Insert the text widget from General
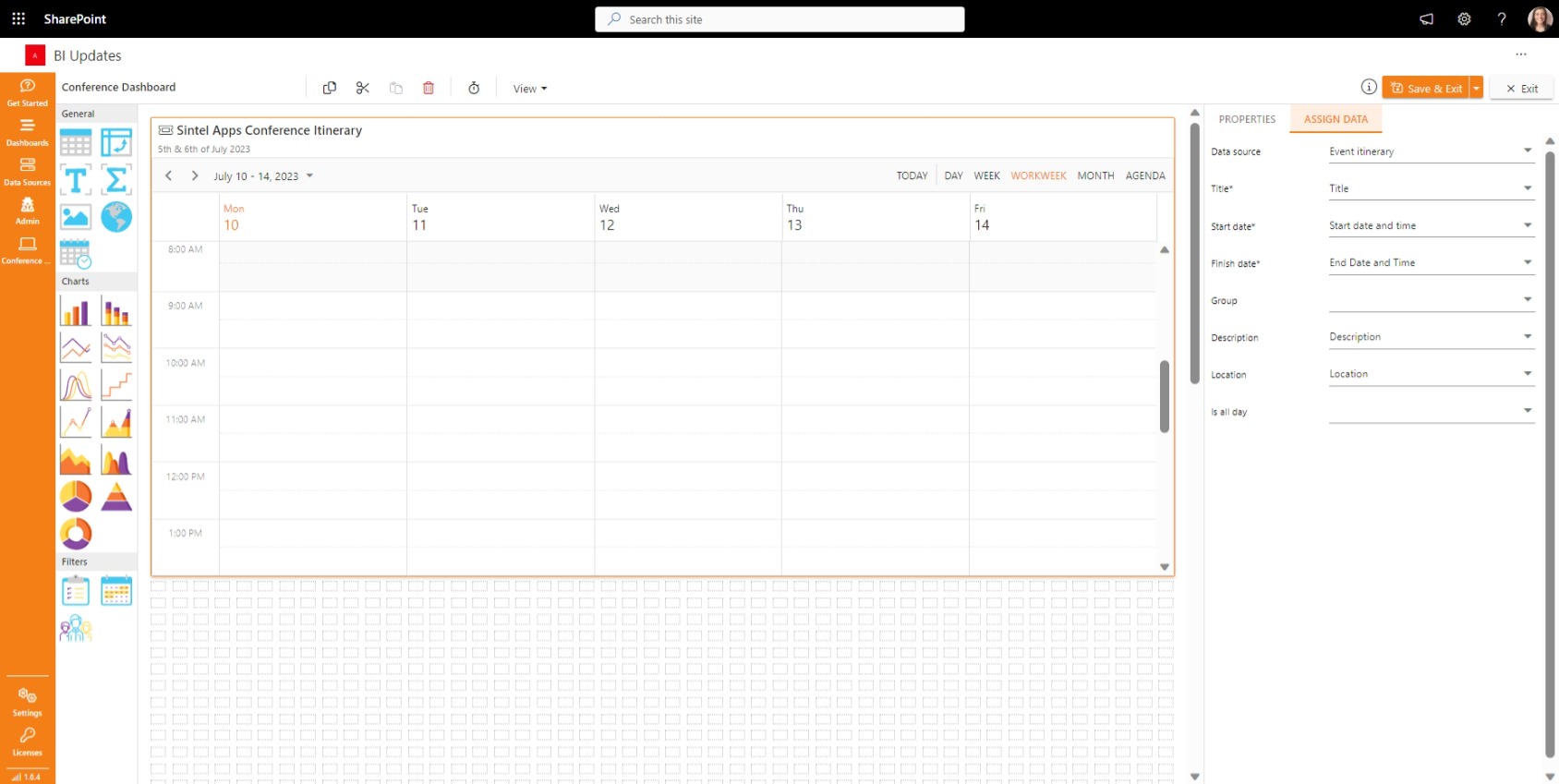 point(76,180)
